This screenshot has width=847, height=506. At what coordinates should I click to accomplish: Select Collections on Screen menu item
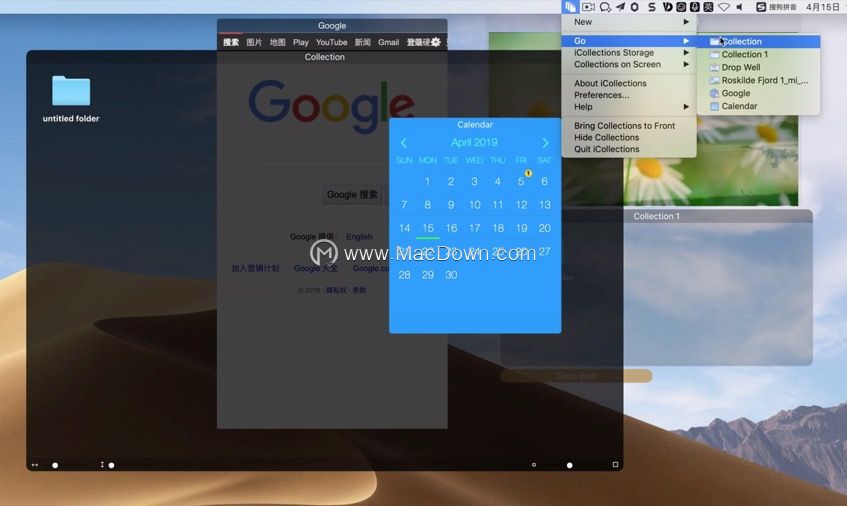tap(629, 64)
